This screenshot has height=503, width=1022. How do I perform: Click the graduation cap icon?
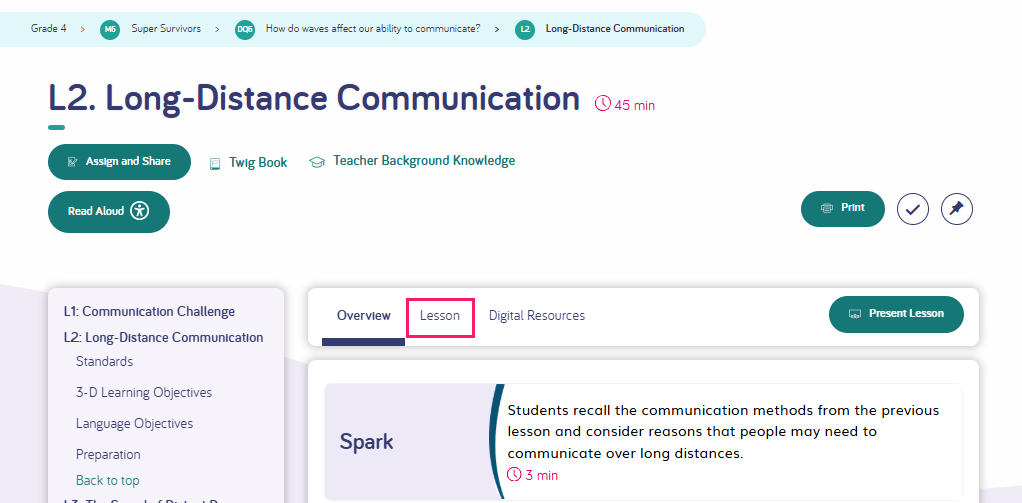pos(317,162)
